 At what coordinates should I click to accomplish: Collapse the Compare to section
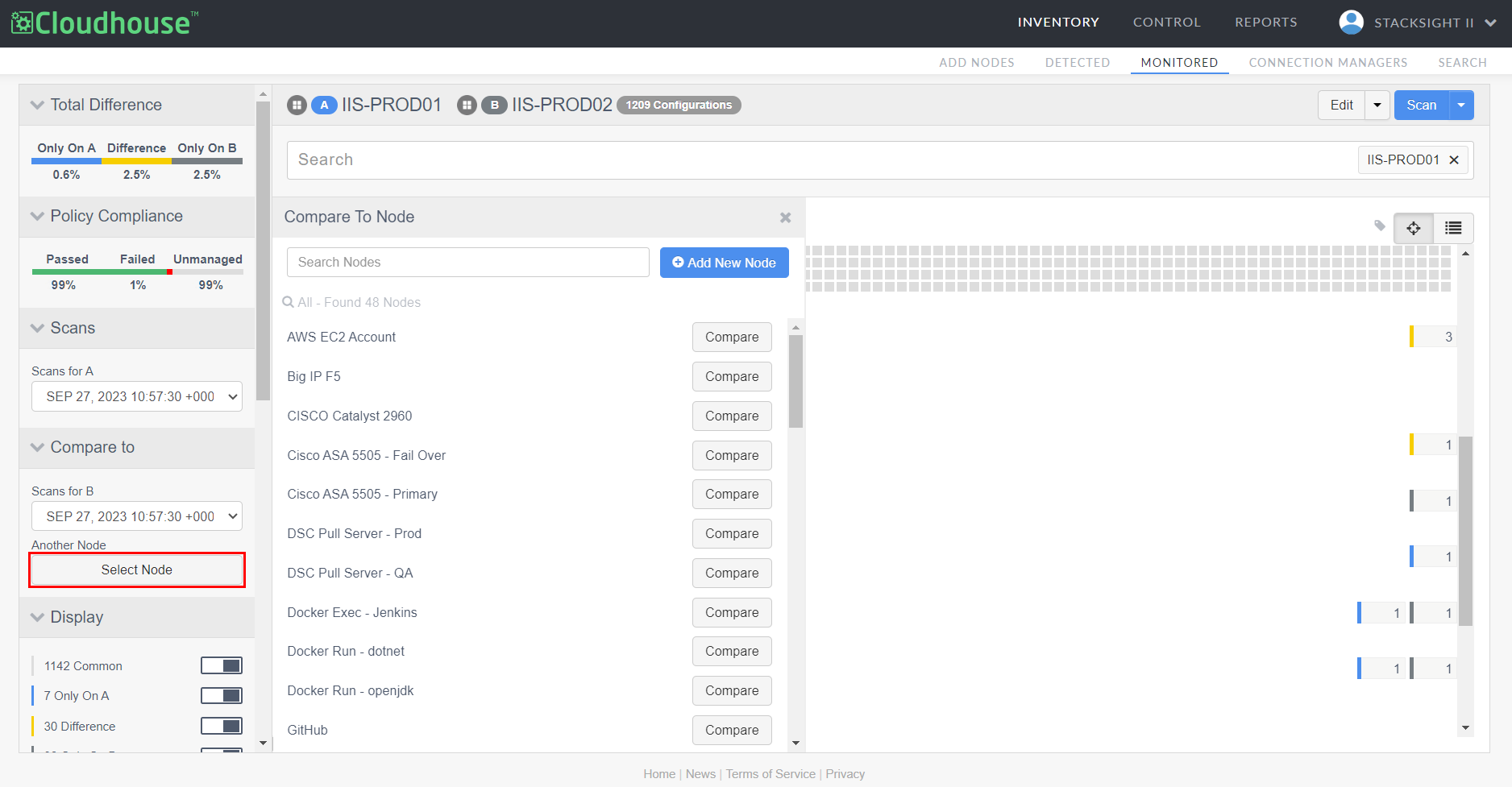37,447
